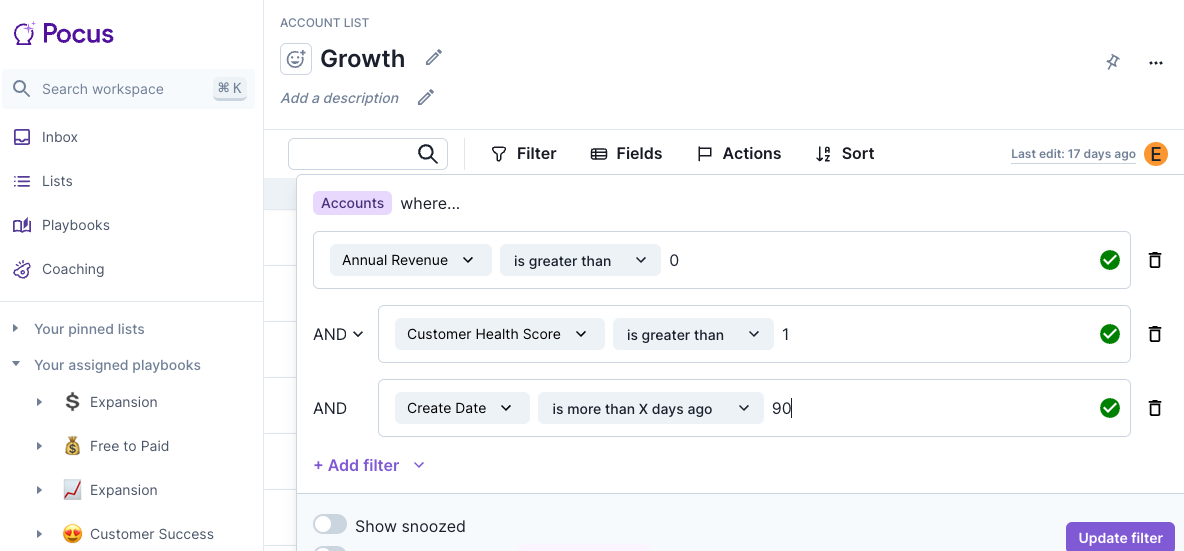Open the "is more than X days ago" dropdown
The image size is (1184, 551).
click(651, 408)
